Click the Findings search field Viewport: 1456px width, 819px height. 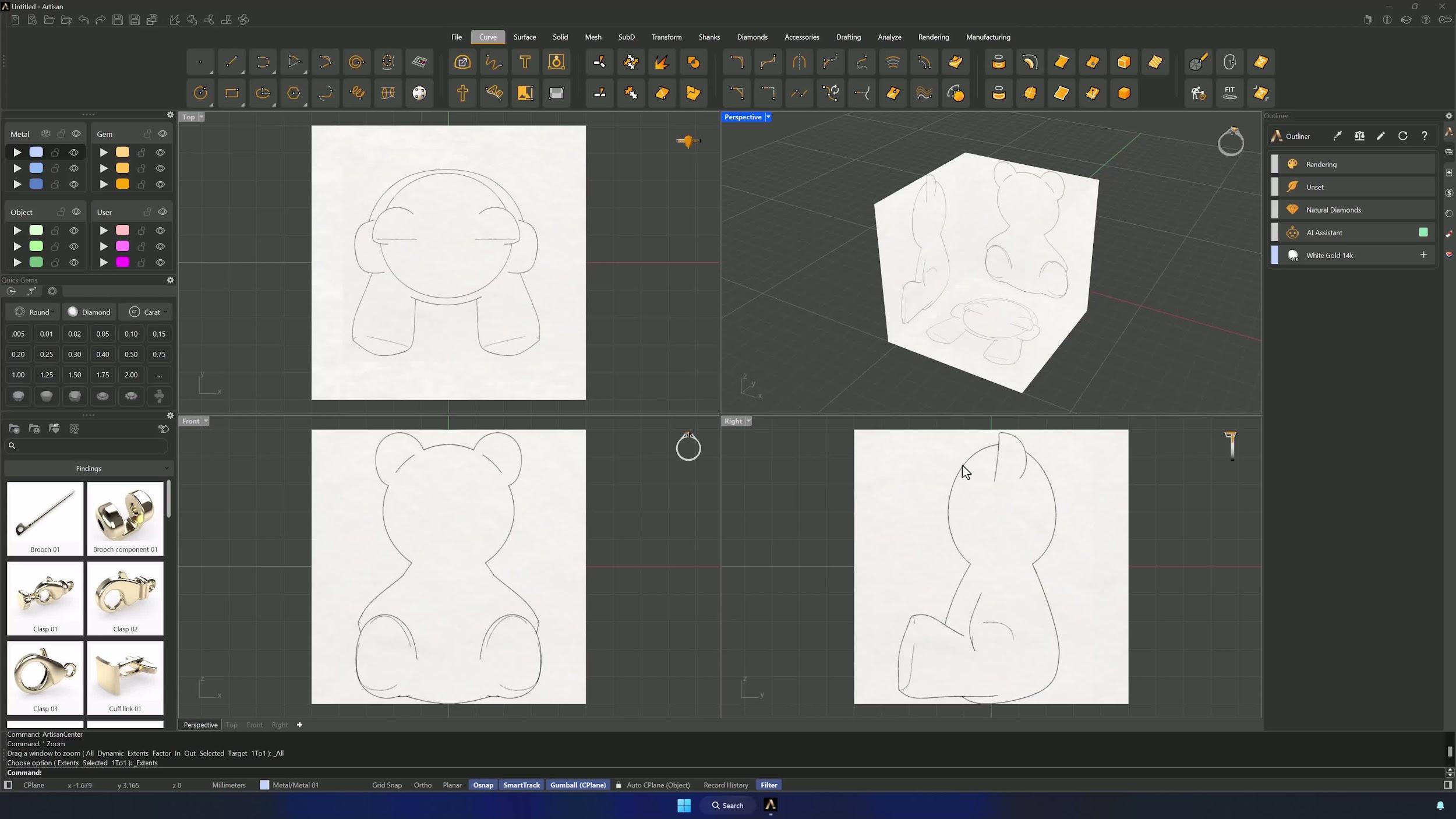[x=87, y=446]
